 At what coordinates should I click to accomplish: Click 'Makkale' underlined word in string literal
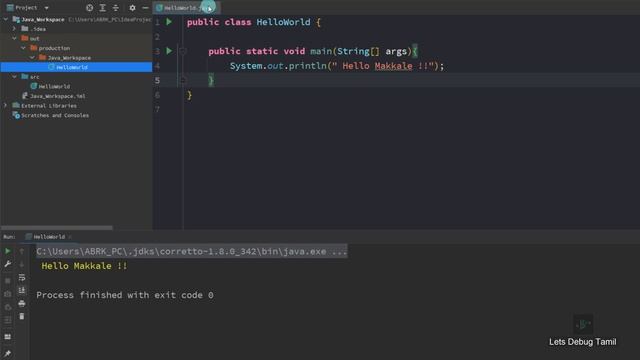(393, 66)
